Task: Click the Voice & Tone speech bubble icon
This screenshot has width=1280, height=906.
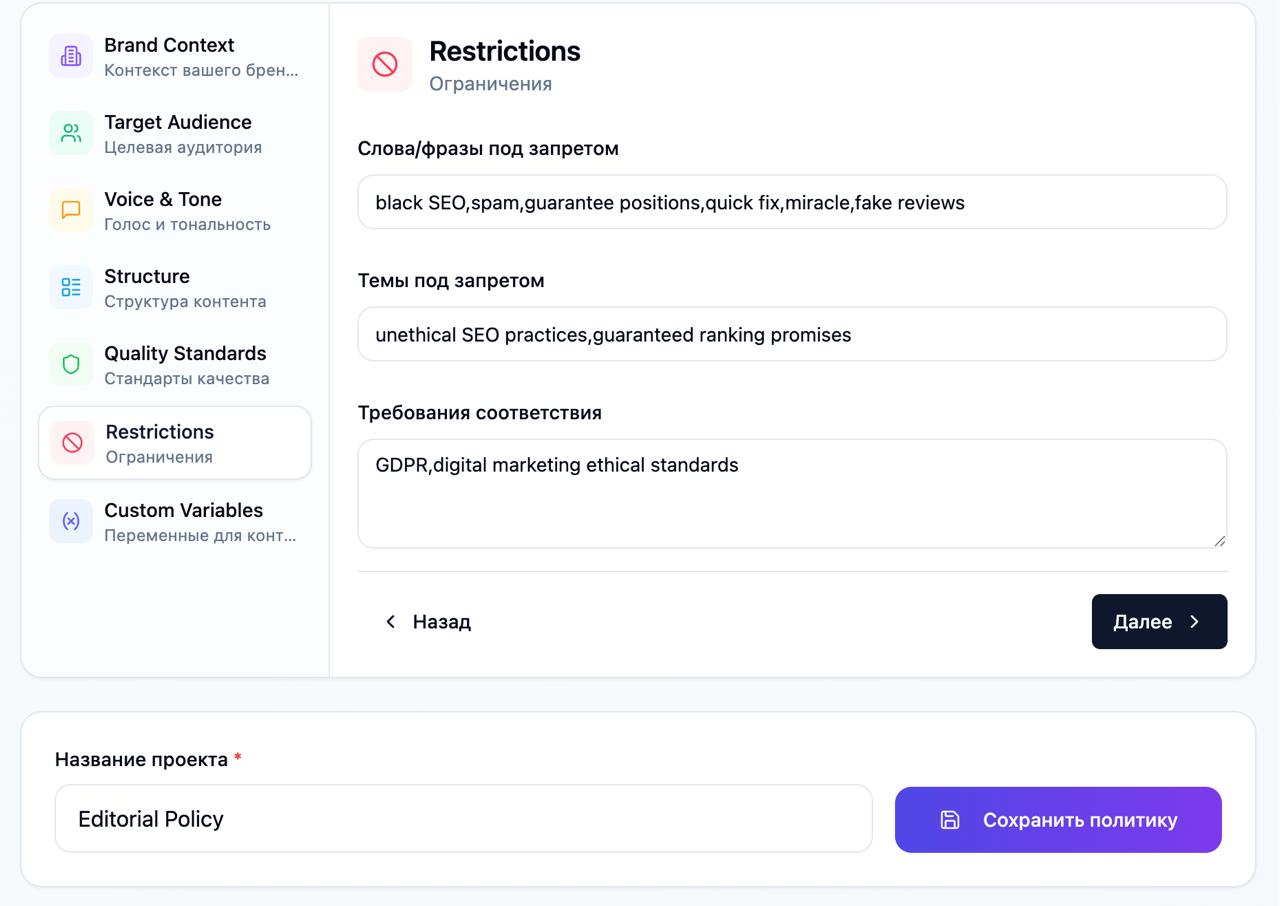Action: click(x=71, y=210)
